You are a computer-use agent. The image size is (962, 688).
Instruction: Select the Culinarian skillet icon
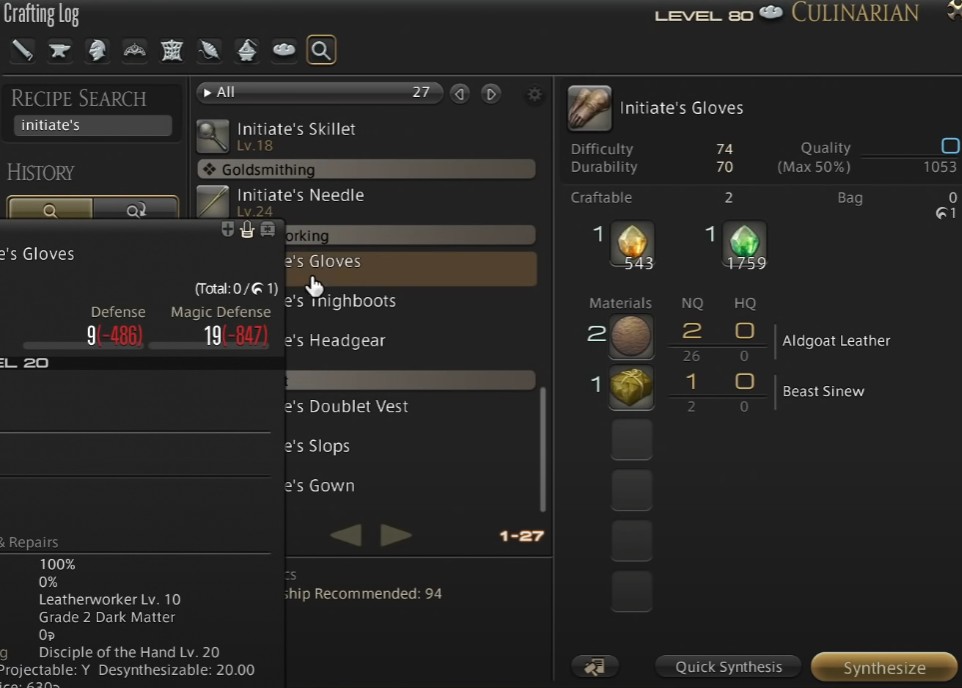(x=284, y=50)
